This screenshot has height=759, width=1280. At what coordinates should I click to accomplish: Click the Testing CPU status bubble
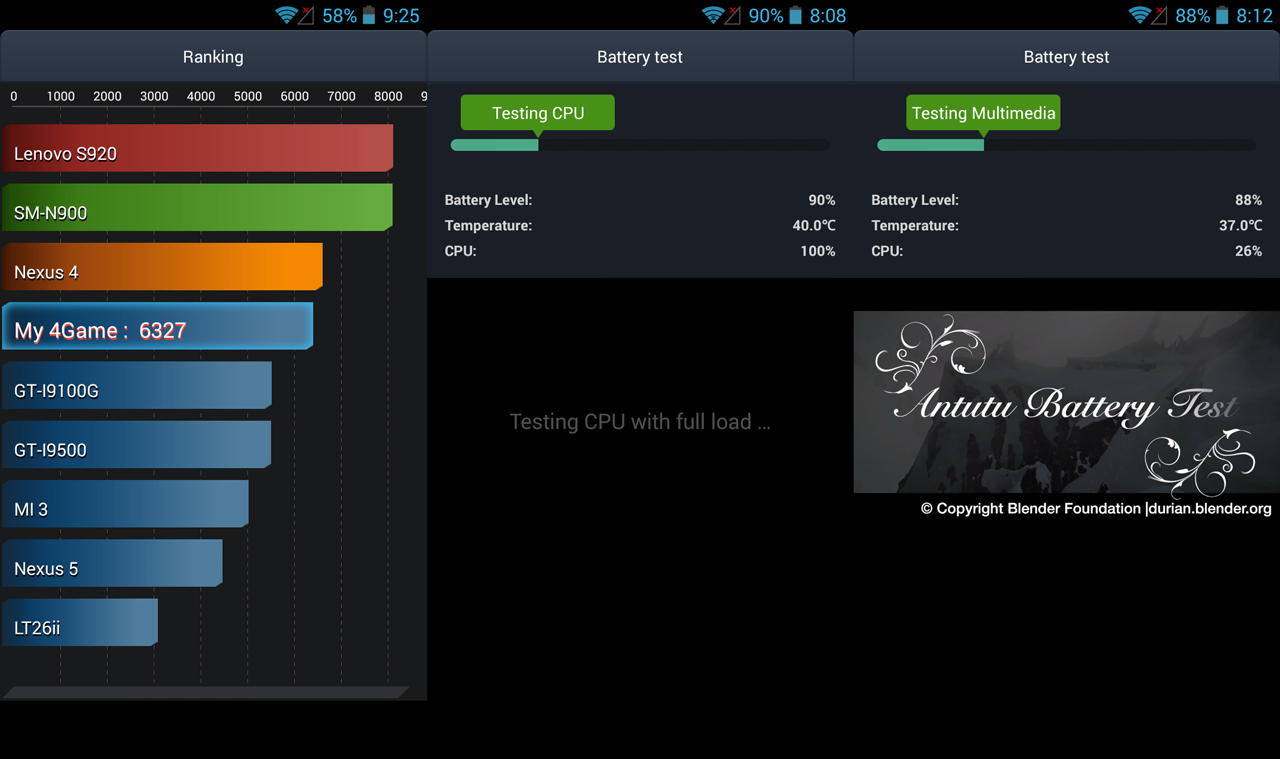(x=538, y=113)
